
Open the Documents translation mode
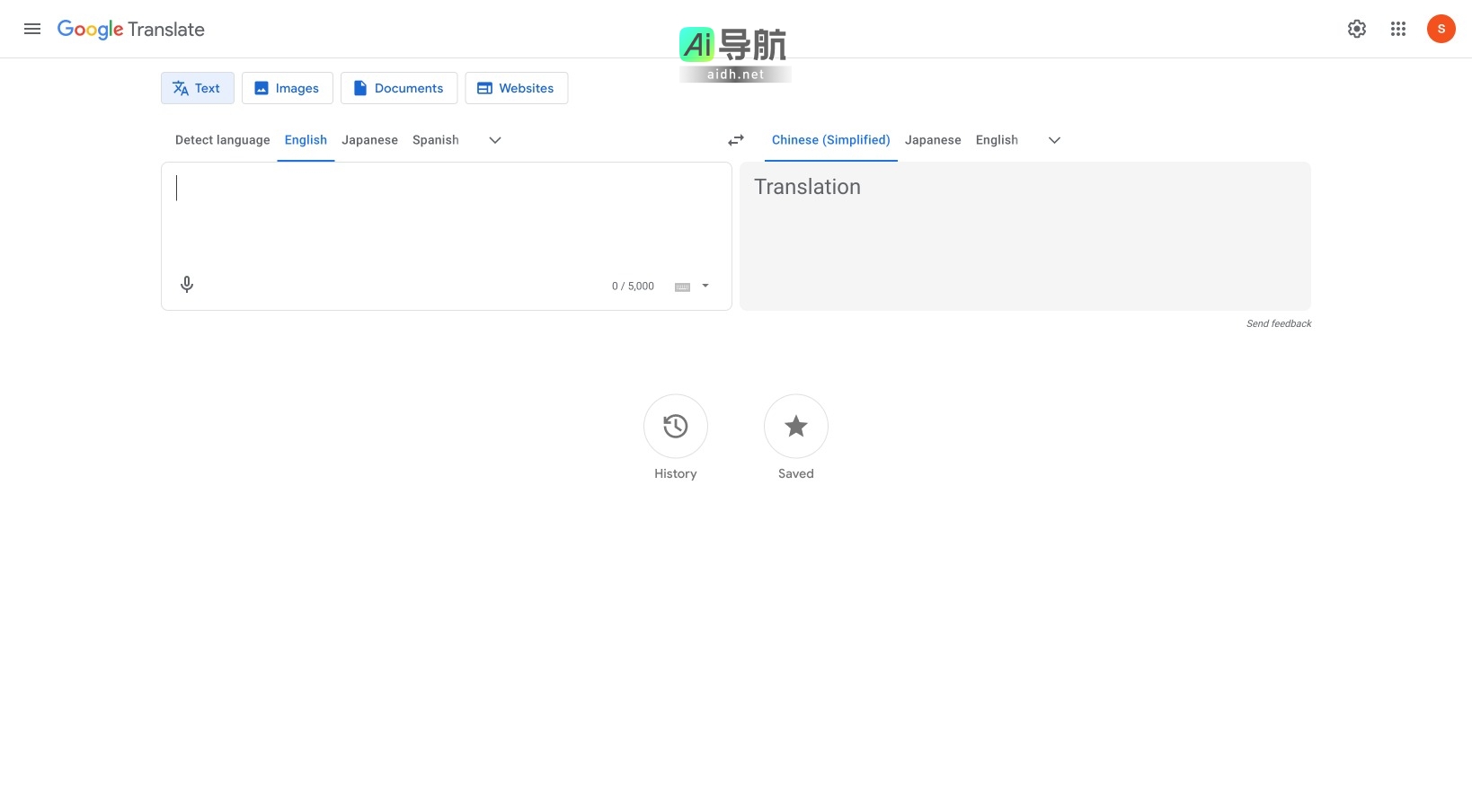point(399,88)
